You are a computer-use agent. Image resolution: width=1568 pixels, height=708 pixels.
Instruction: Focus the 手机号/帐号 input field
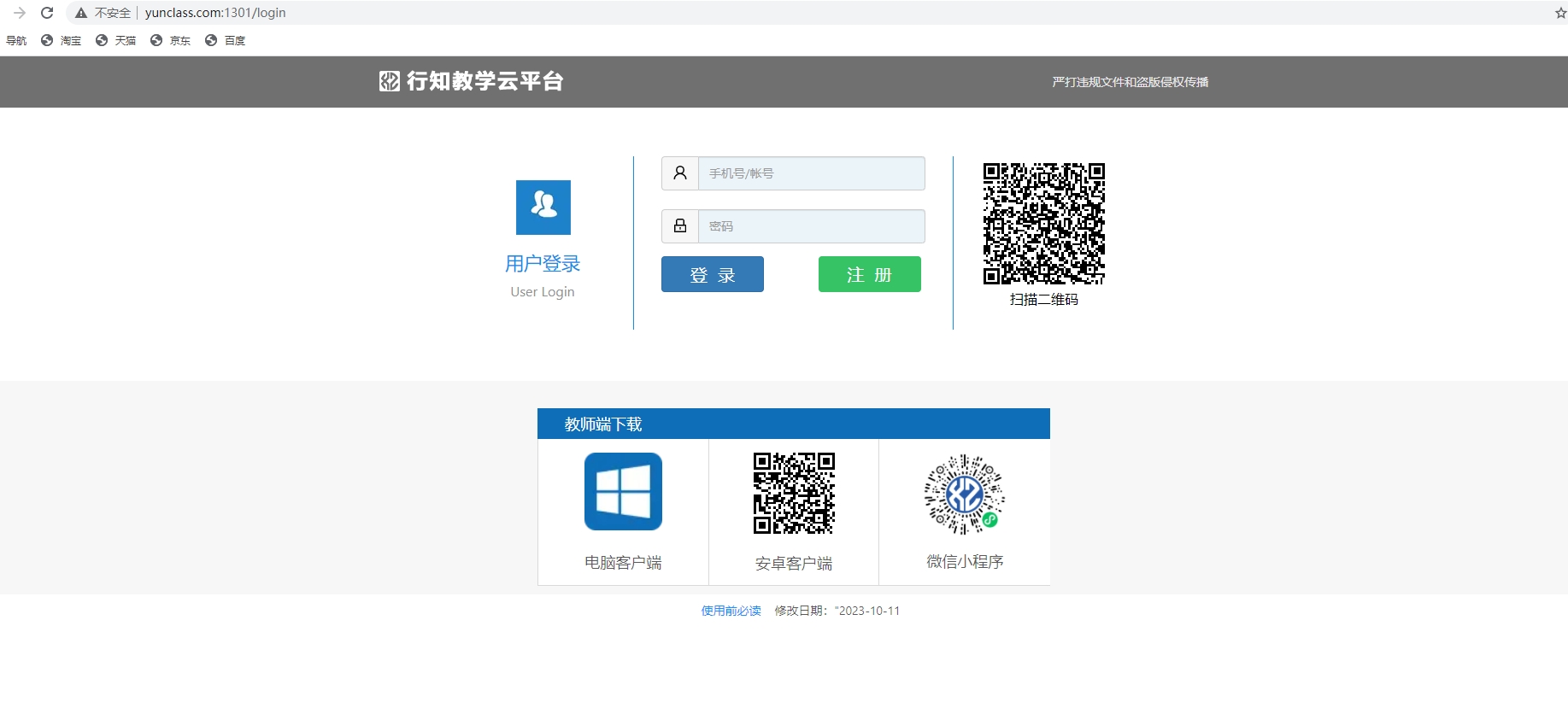[812, 173]
